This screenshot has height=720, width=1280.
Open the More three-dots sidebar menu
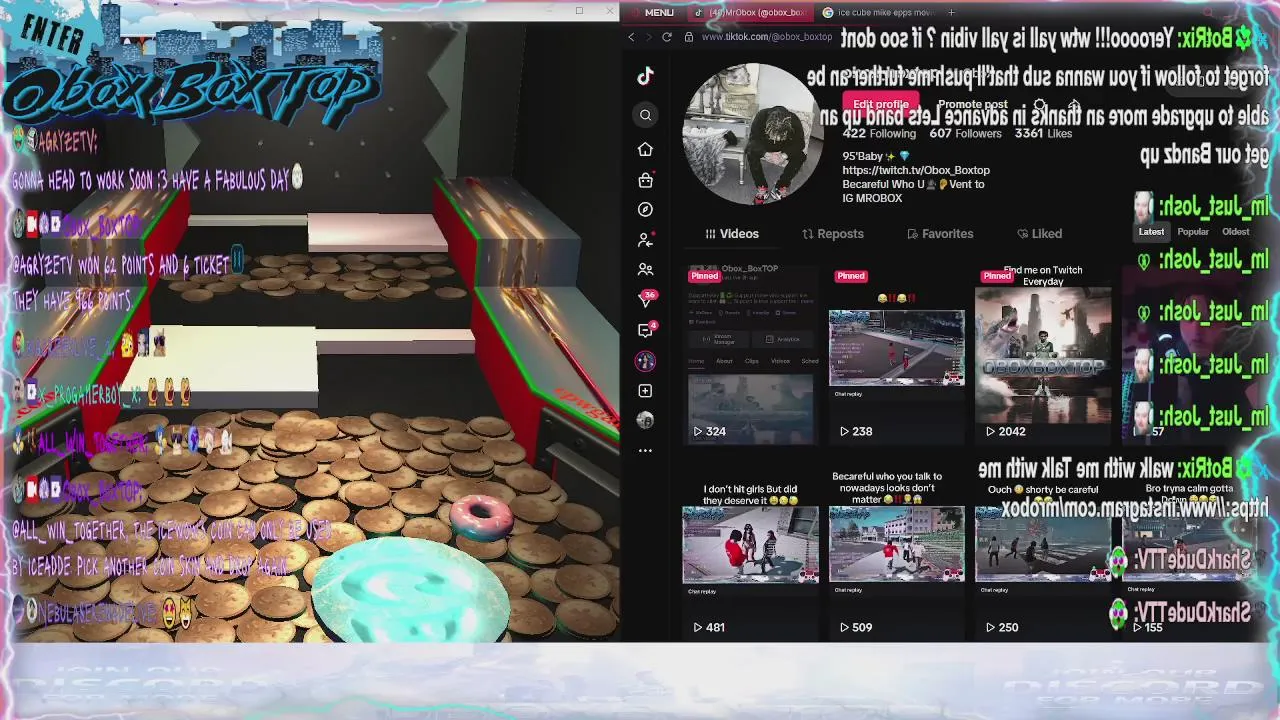coord(645,451)
